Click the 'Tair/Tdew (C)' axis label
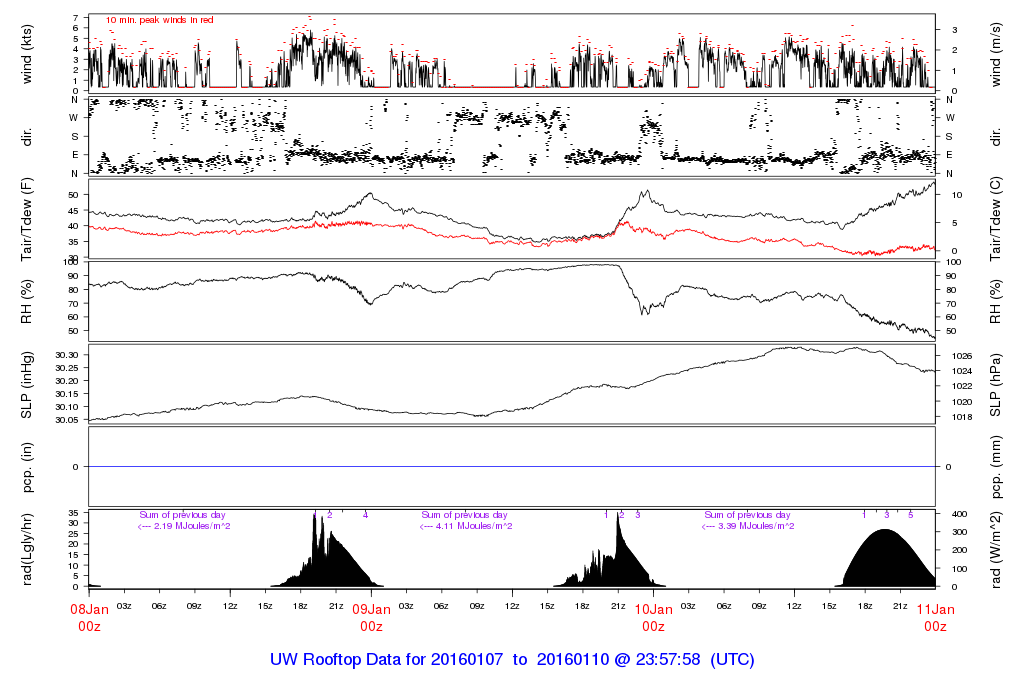Image resolution: width=1024 pixels, height=700 pixels. pyautogui.click(x=997, y=218)
